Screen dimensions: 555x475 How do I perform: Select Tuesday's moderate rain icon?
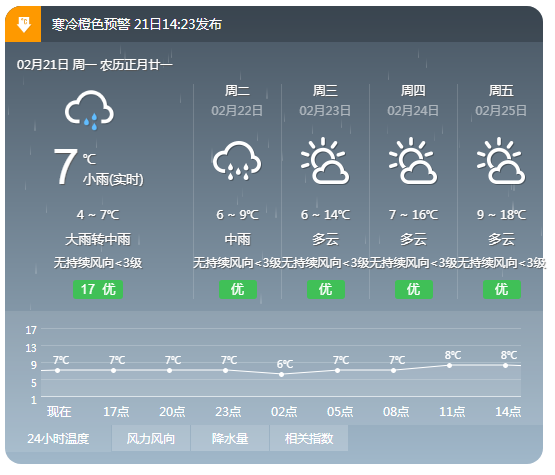click(x=237, y=161)
